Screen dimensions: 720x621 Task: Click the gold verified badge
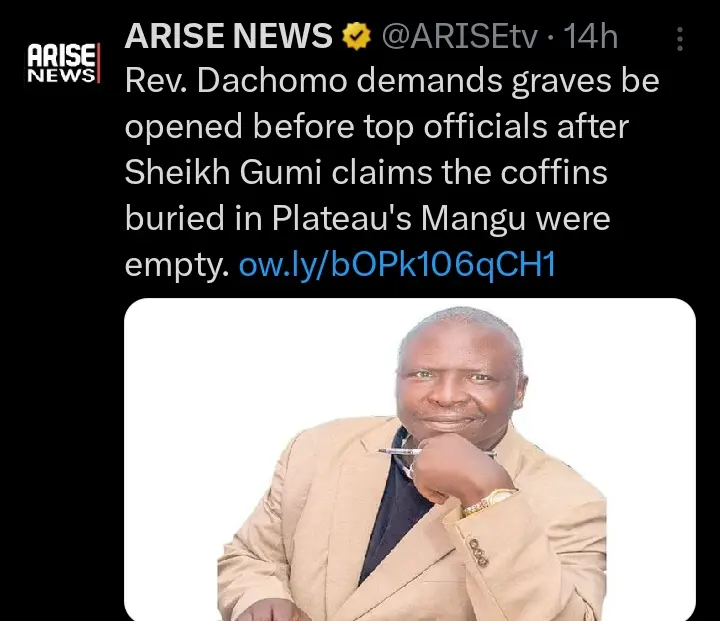tap(357, 37)
